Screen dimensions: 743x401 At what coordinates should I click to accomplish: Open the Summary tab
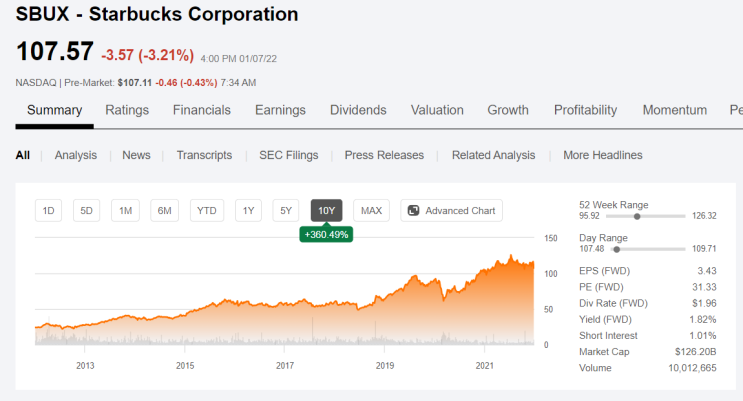(54, 110)
